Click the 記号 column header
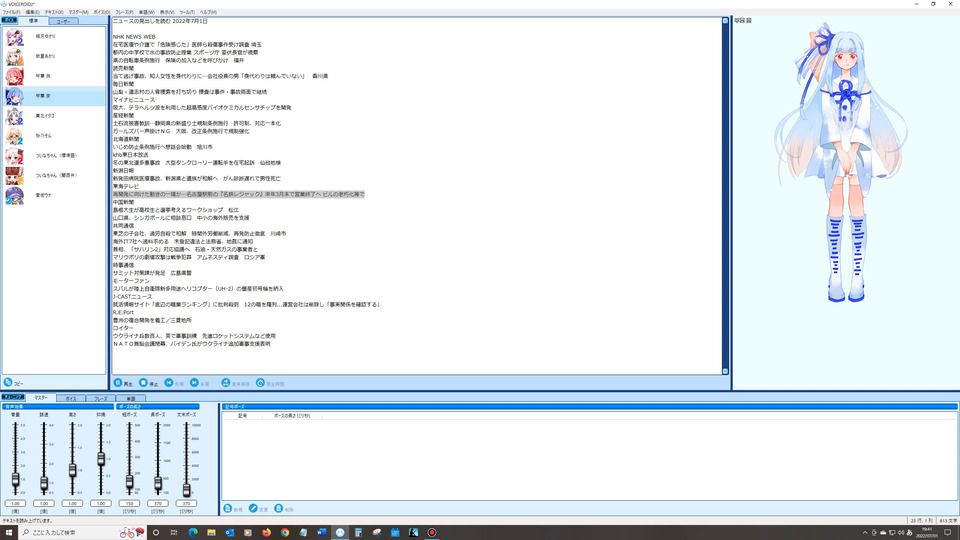 tap(242, 416)
